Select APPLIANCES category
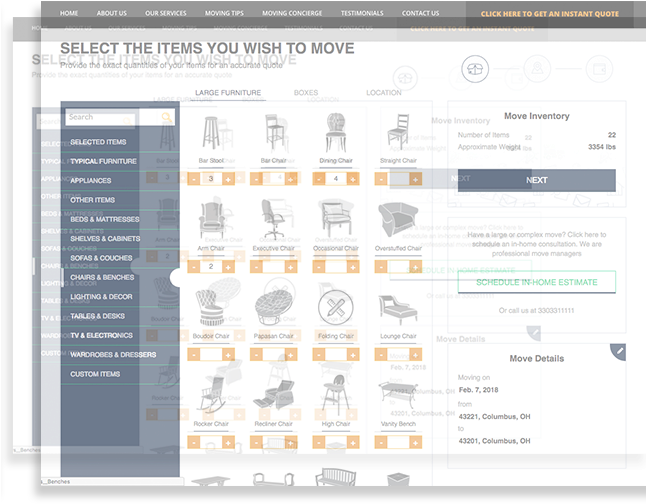 (x=90, y=181)
